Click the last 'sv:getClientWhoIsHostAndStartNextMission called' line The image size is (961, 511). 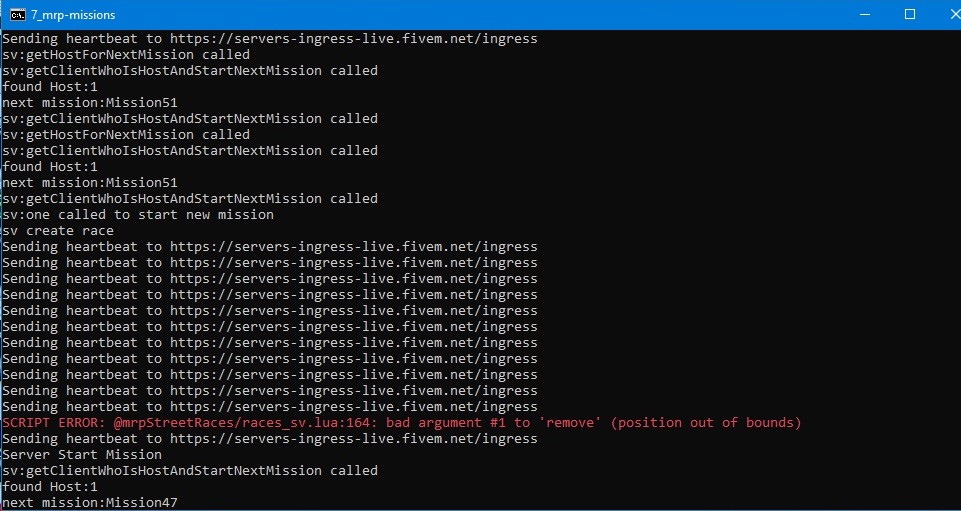point(190,471)
